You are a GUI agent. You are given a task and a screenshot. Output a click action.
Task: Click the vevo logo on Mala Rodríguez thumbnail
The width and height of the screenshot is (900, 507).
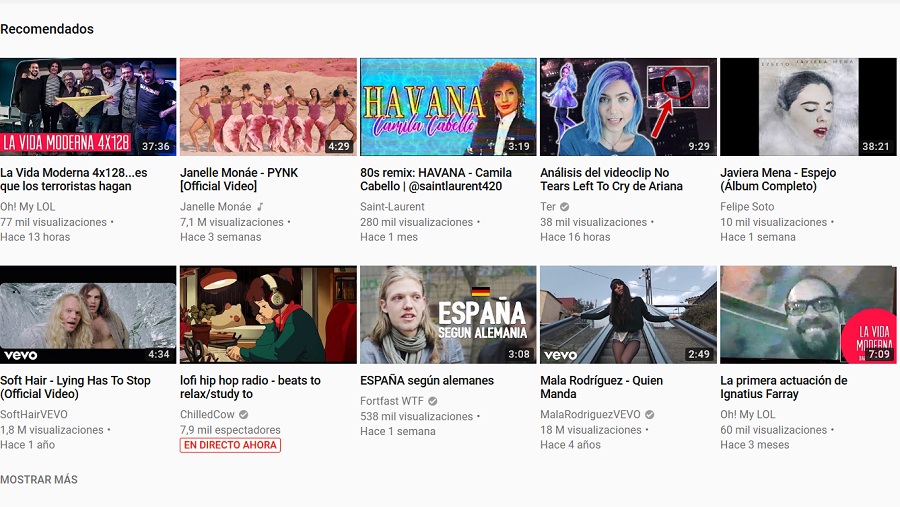point(561,354)
